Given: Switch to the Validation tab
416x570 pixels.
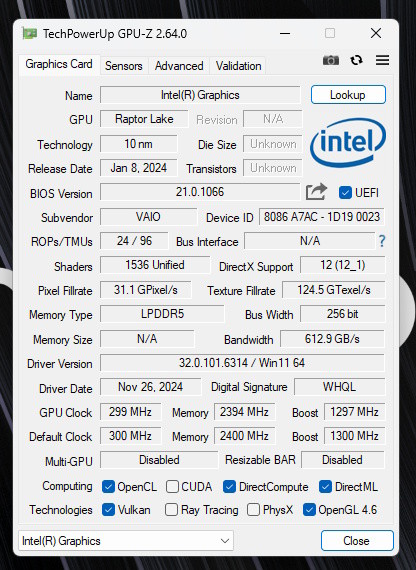Looking at the screenshot, I should point(239,66).
